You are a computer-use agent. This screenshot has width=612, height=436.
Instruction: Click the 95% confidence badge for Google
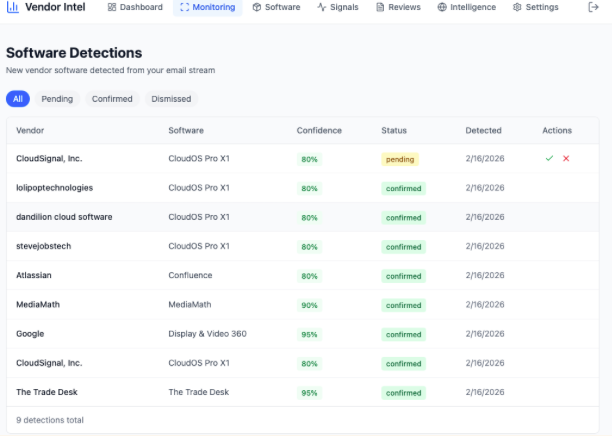tap(309, 335)
